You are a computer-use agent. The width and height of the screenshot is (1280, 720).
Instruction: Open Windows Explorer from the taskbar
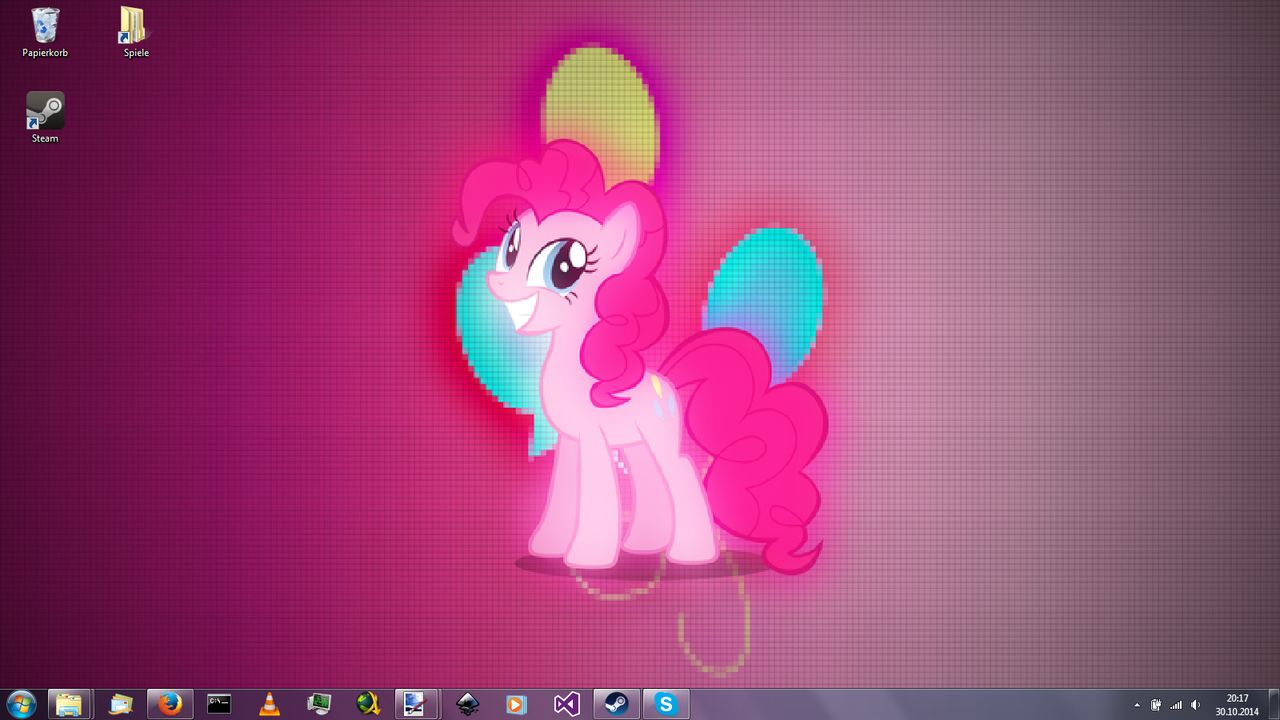tap(69, 704)
